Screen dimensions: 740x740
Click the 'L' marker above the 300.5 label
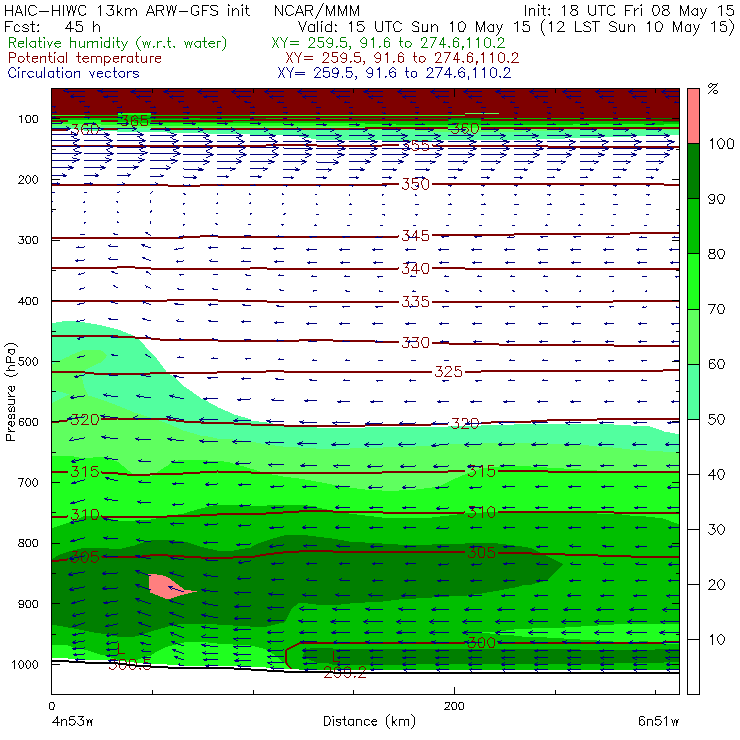(x=120, y=648)
